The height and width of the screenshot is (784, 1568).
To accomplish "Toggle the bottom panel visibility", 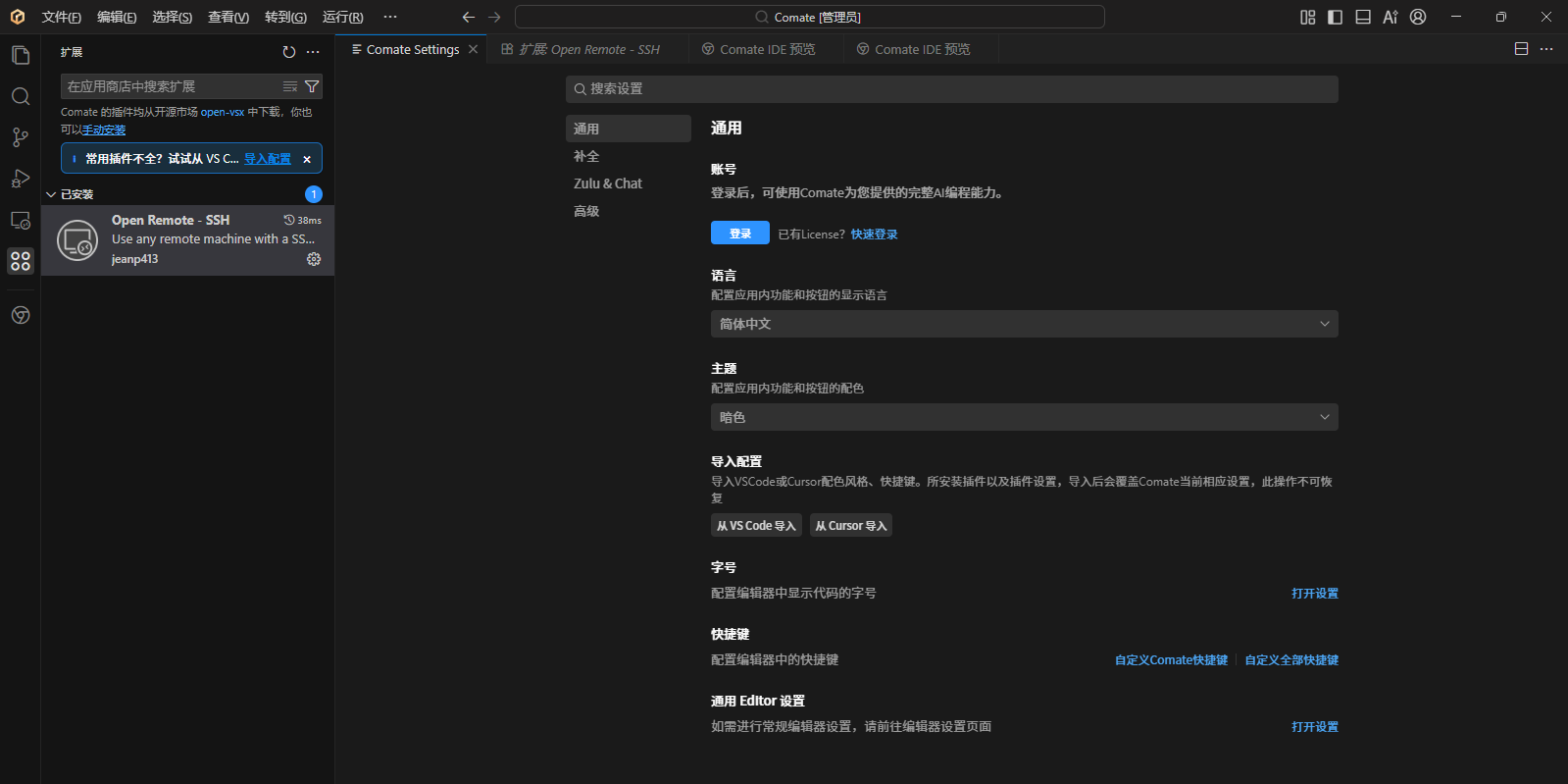I will point(1362,17).
